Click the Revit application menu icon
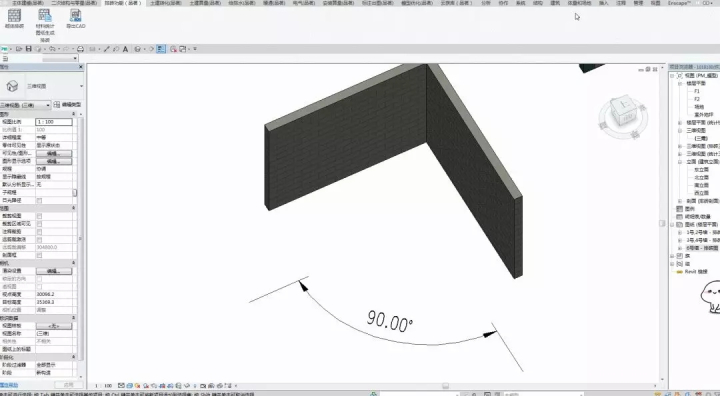 pyautogui.click(x=4, y=49)
